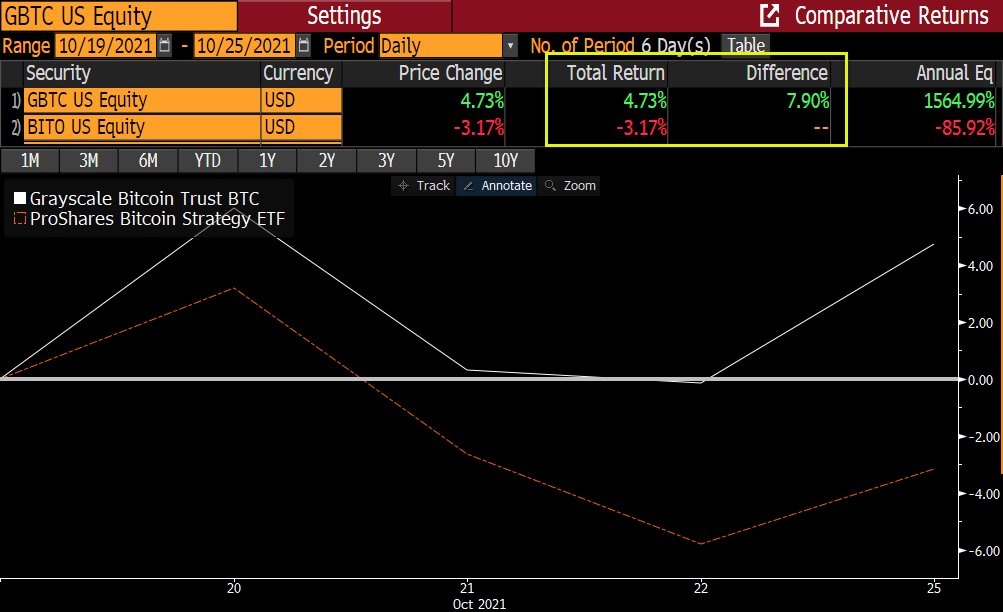Click the Total Return column header

point(616,73)
